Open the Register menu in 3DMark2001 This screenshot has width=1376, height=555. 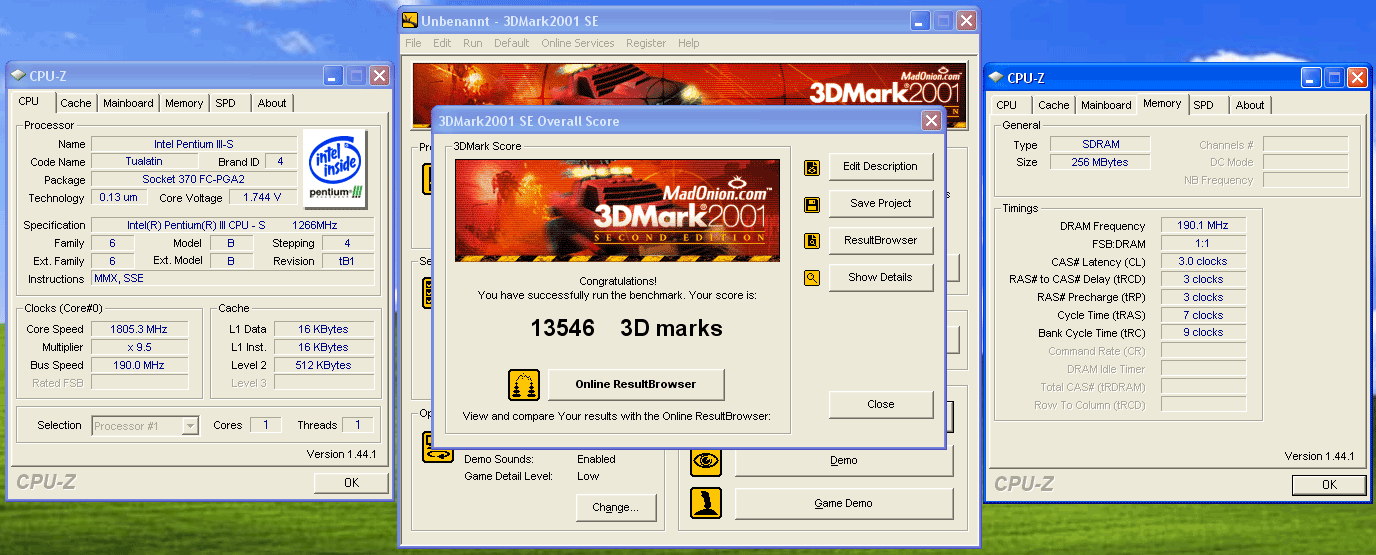pos(646,43)
